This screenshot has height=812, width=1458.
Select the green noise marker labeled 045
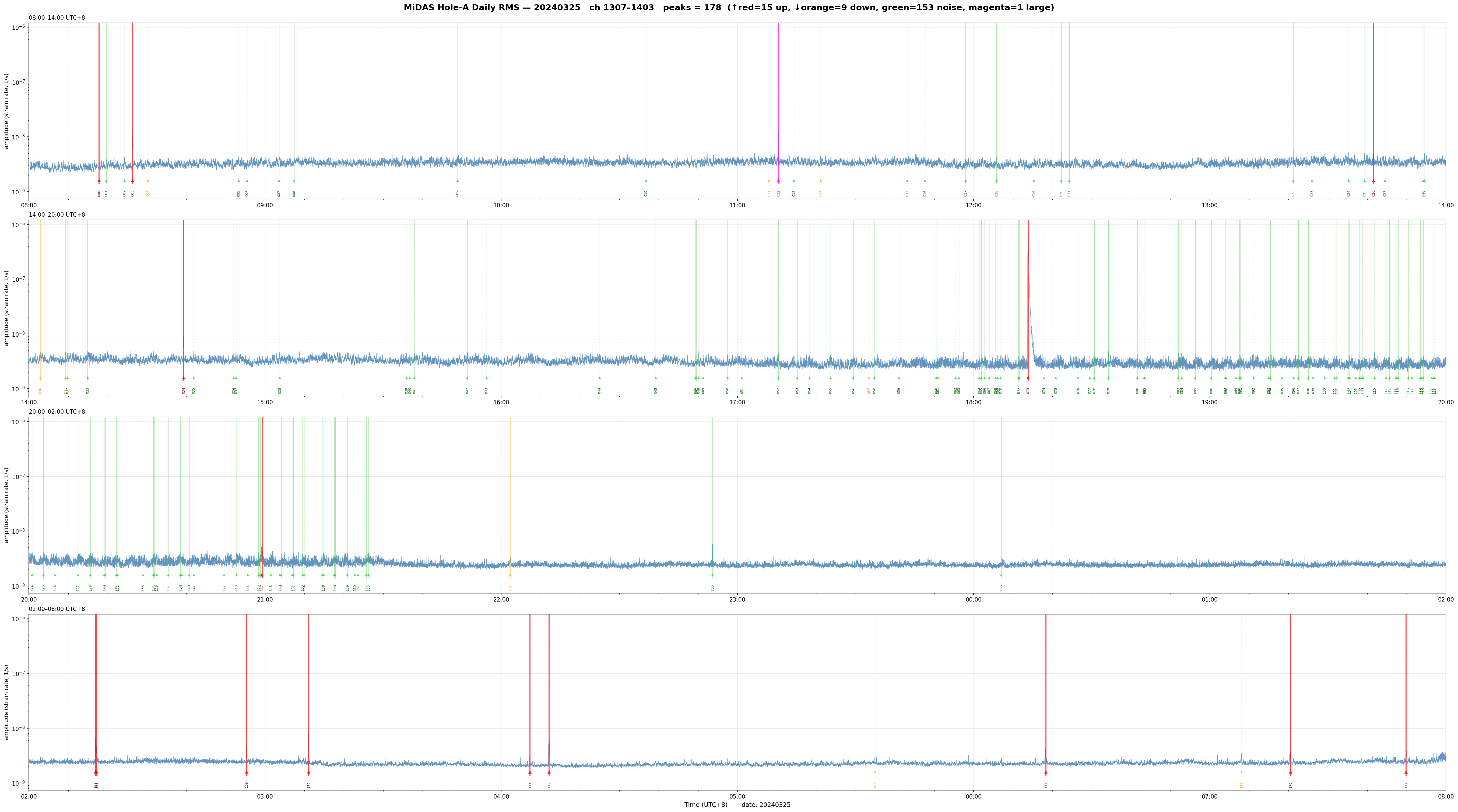656,378
